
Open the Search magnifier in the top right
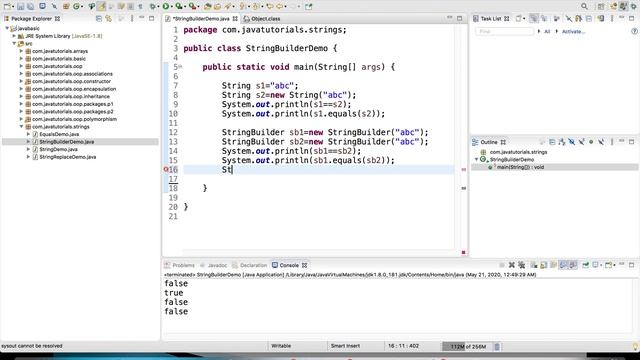tap(584, 6)
